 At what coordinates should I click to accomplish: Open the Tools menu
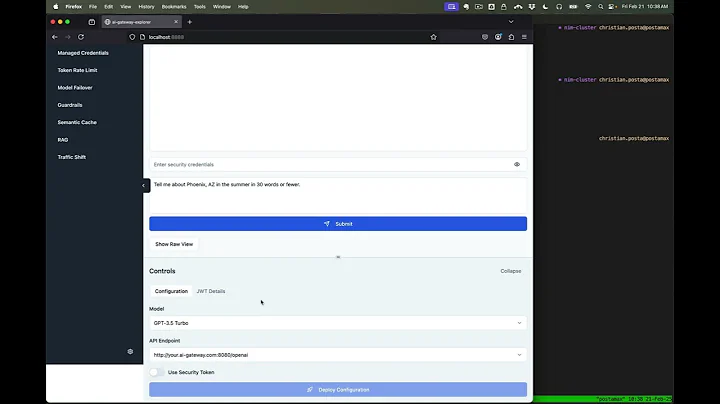coord(200,7)
